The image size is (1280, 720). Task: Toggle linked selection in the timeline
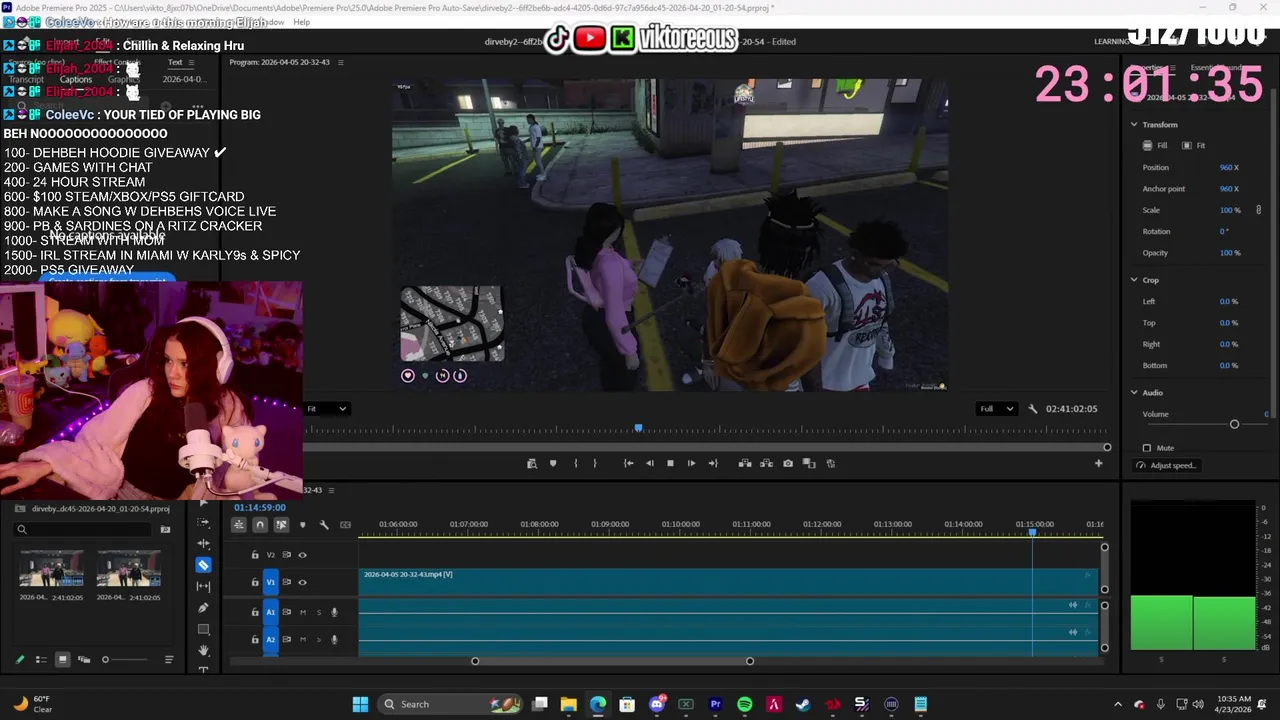[281, 525]
